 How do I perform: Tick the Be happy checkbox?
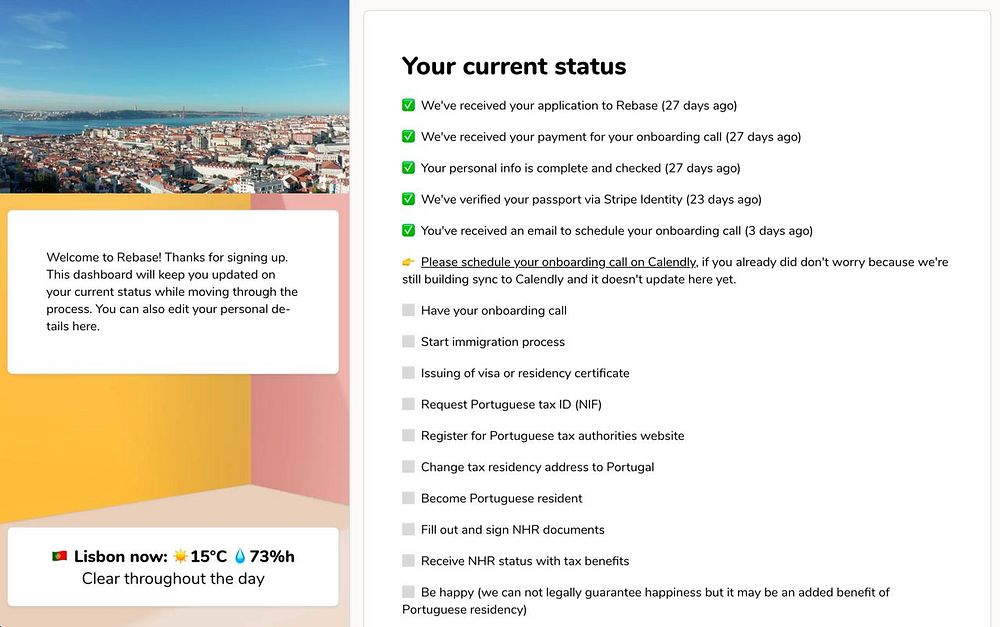(x=408, y=591)
